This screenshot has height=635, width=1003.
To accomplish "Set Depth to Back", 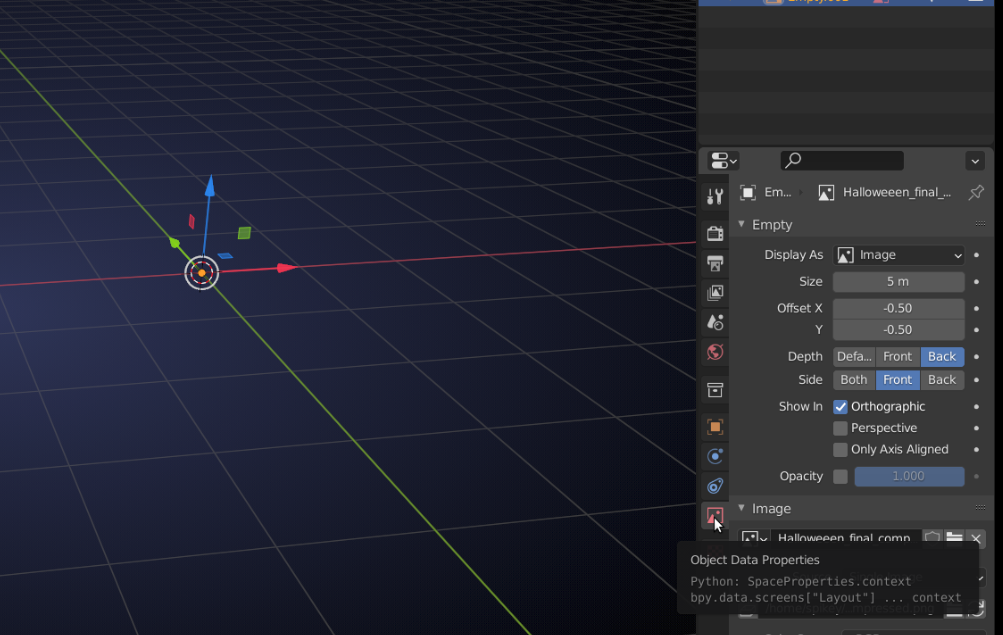I will 942,357.
